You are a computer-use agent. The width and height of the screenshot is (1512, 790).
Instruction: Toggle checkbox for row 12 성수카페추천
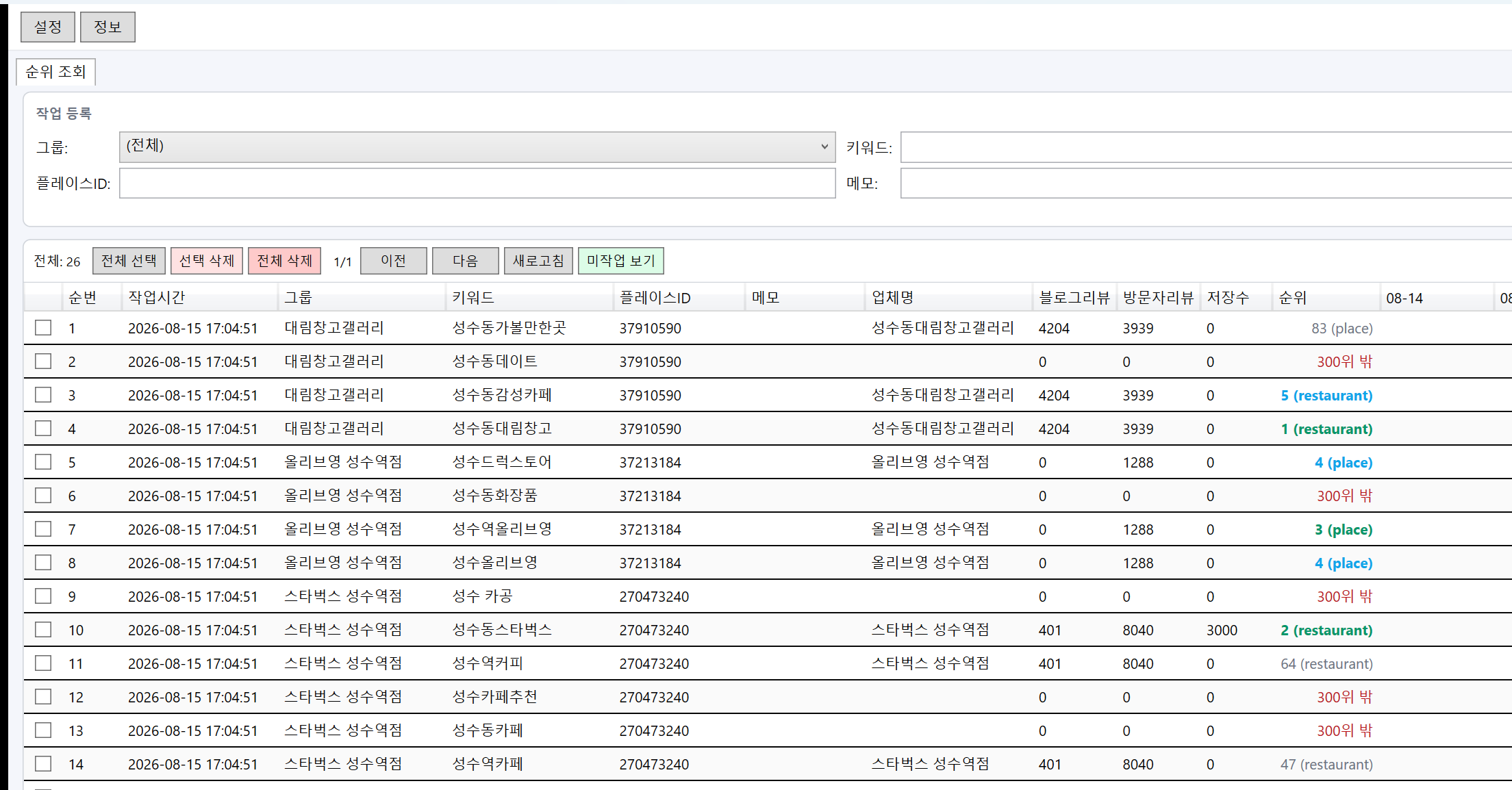[43, 697]
